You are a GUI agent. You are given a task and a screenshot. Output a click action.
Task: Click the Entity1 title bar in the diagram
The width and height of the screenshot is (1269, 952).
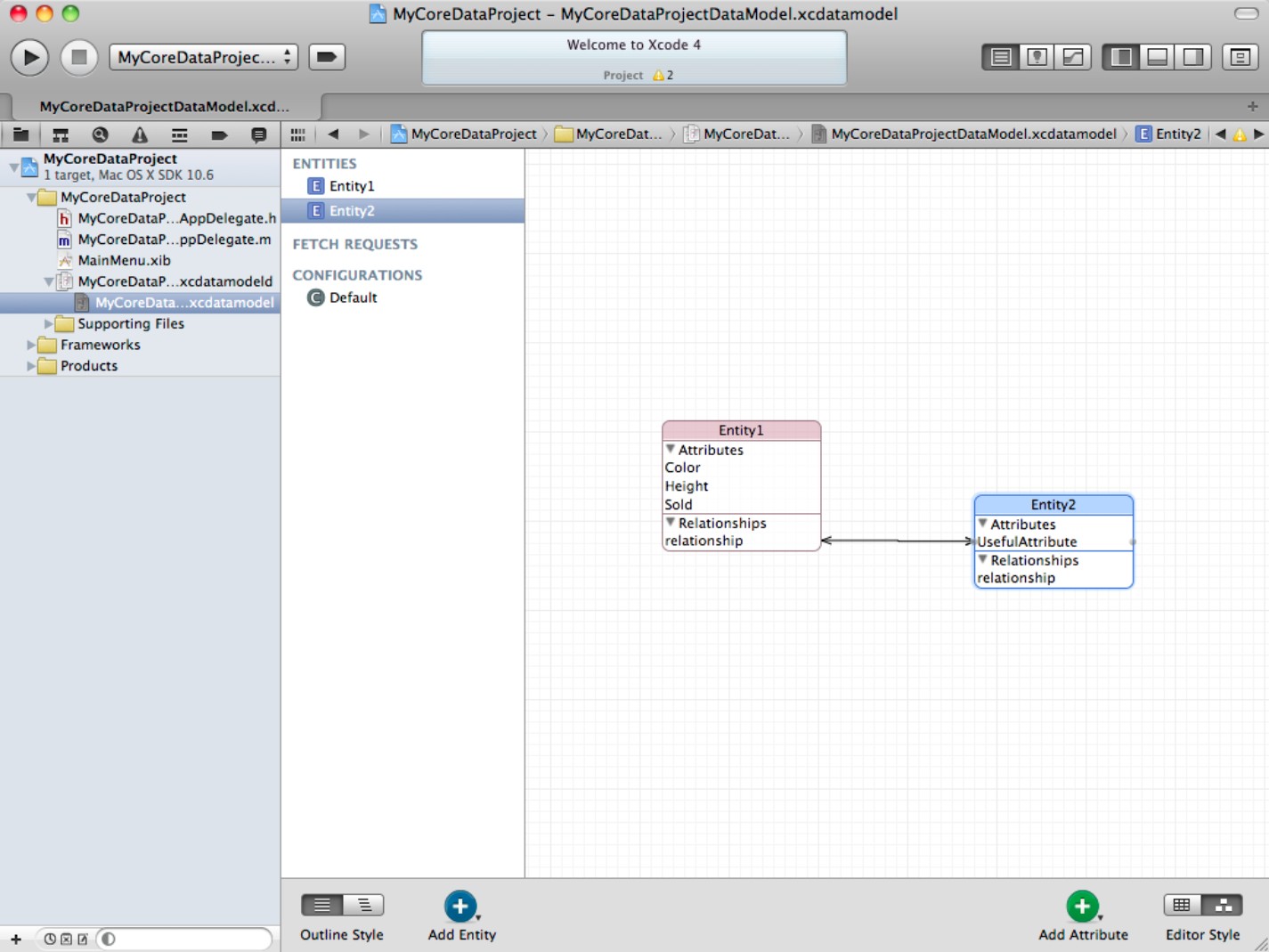[x=741, y=430]
